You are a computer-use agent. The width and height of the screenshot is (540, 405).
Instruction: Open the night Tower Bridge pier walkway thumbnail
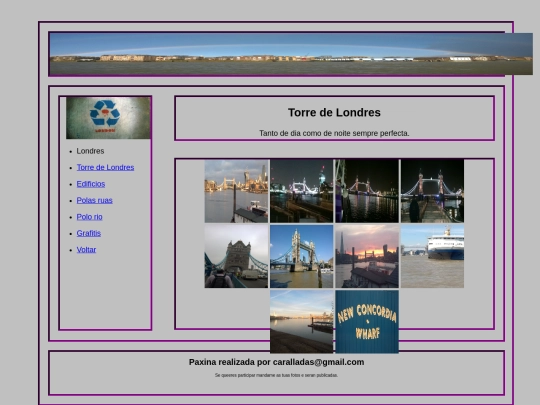(x=433, y=191)
